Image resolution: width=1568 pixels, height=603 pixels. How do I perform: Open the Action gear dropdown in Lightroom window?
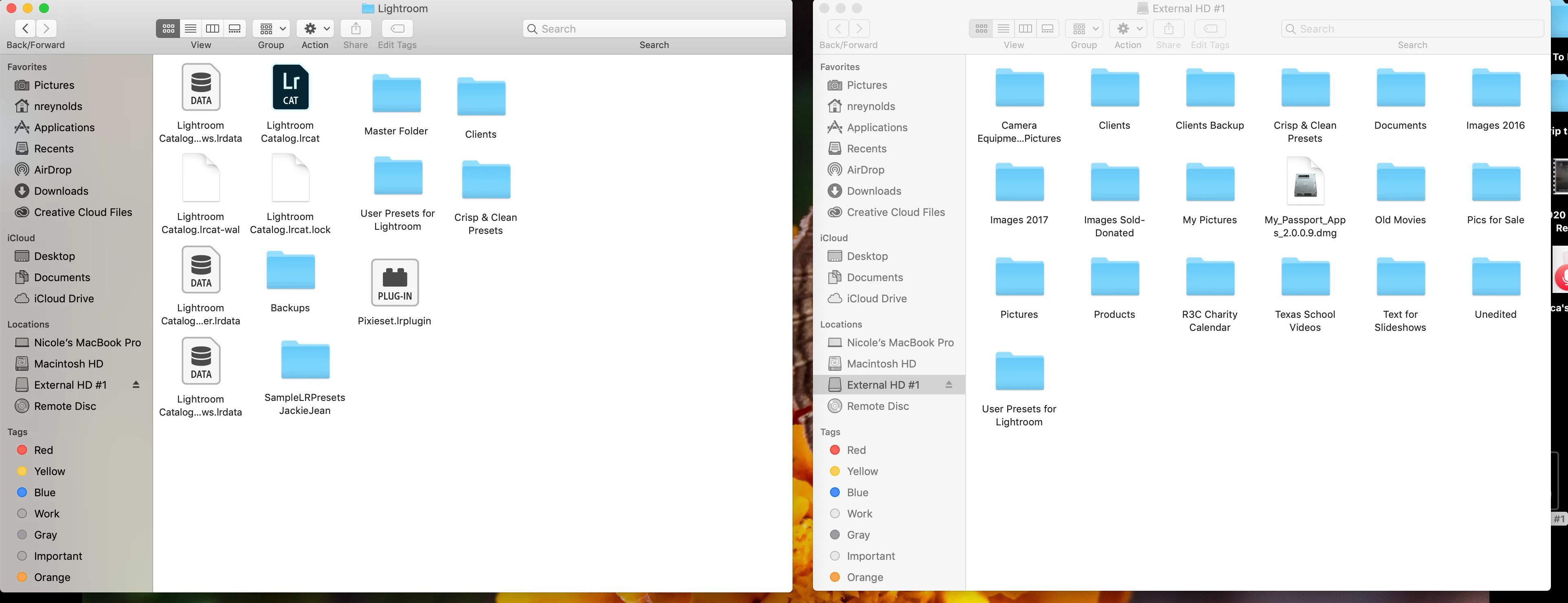[315, 29]
